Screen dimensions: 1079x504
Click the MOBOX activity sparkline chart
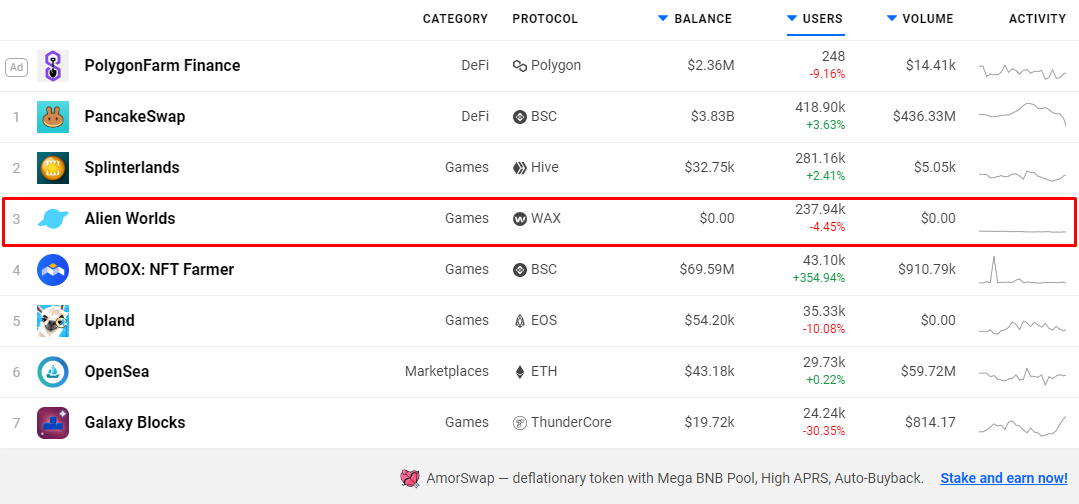coord(1023,272)
